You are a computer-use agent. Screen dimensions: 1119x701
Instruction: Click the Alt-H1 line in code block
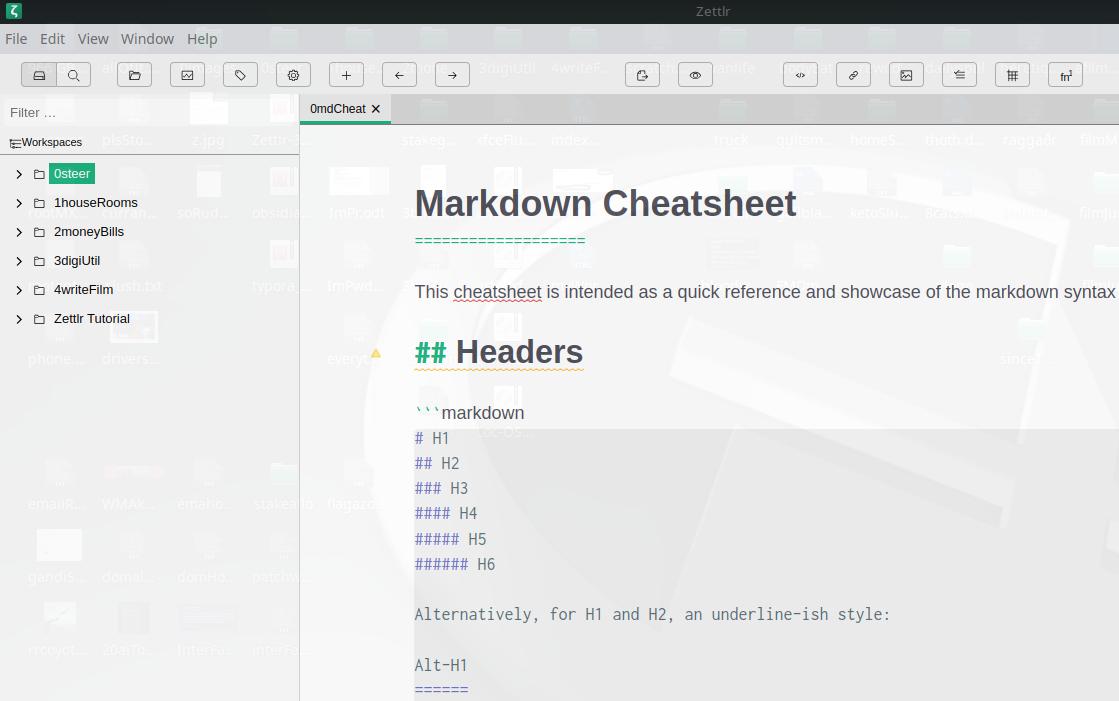click(x=441, y=665)
